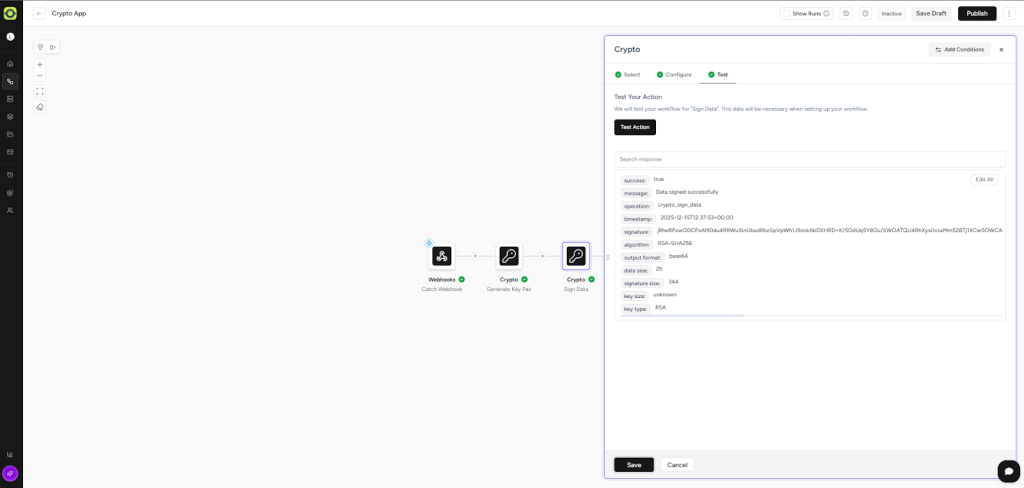Select the Webhooks Catch Webhook node
Viewport: 1024px width, 488px height.
coord(441,256)
